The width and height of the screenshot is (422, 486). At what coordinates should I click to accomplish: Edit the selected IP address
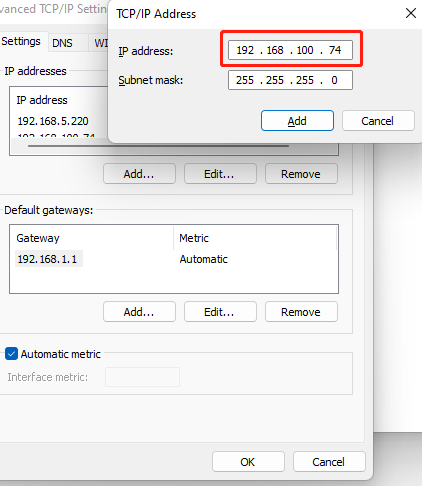(220, 174)
